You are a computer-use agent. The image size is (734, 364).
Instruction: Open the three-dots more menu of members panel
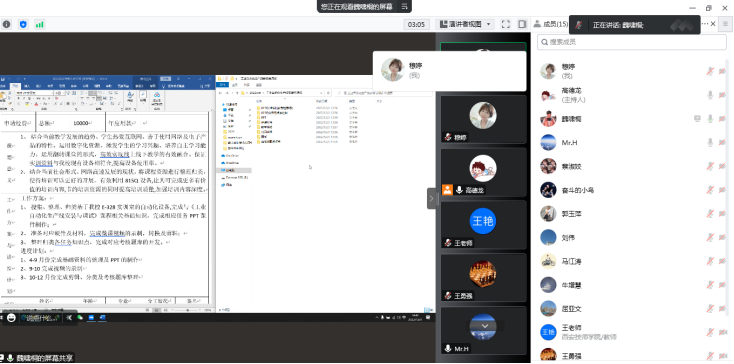[705, 24]
